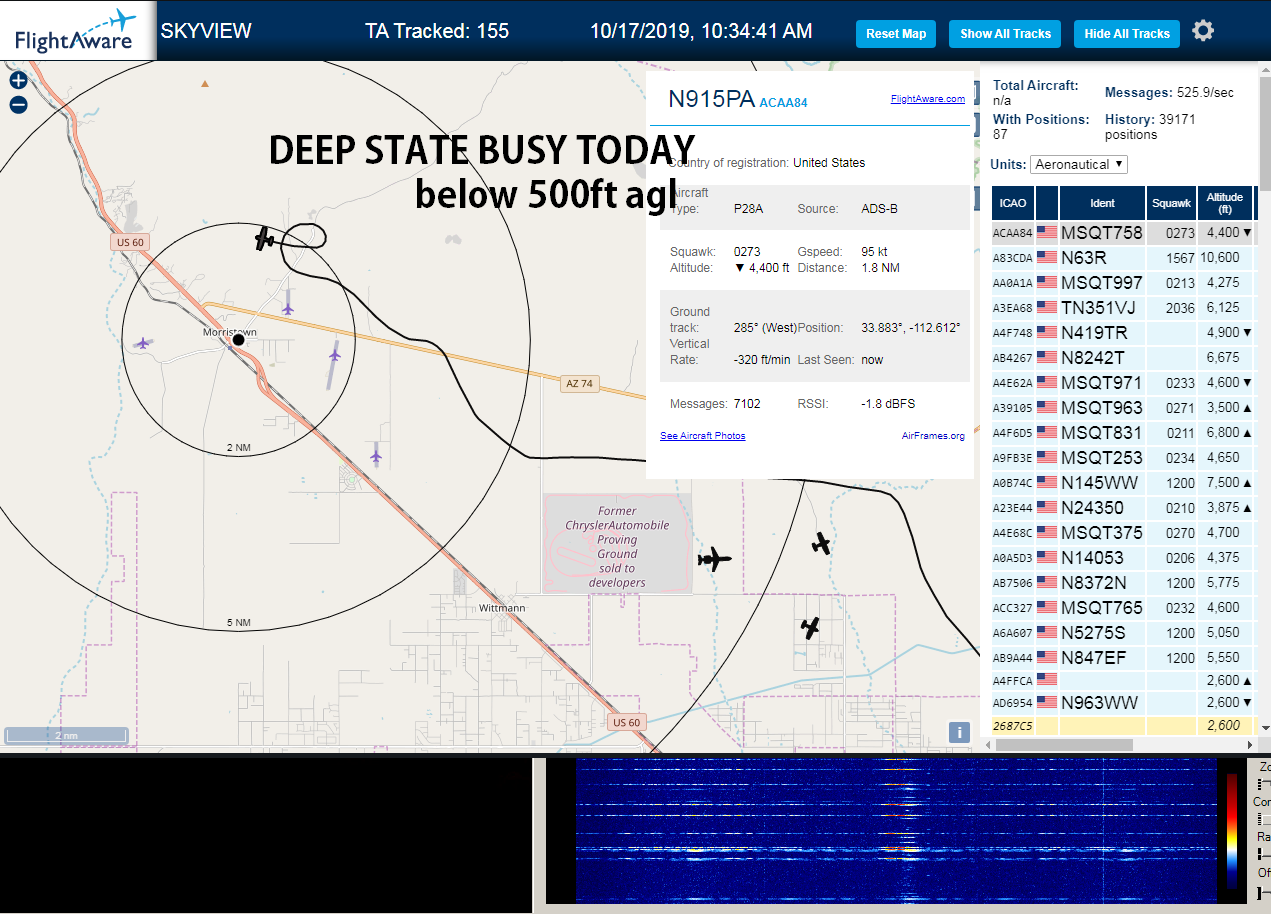Click US 60 shield near Morristown

pyautogui.click(x=131, y=242)
